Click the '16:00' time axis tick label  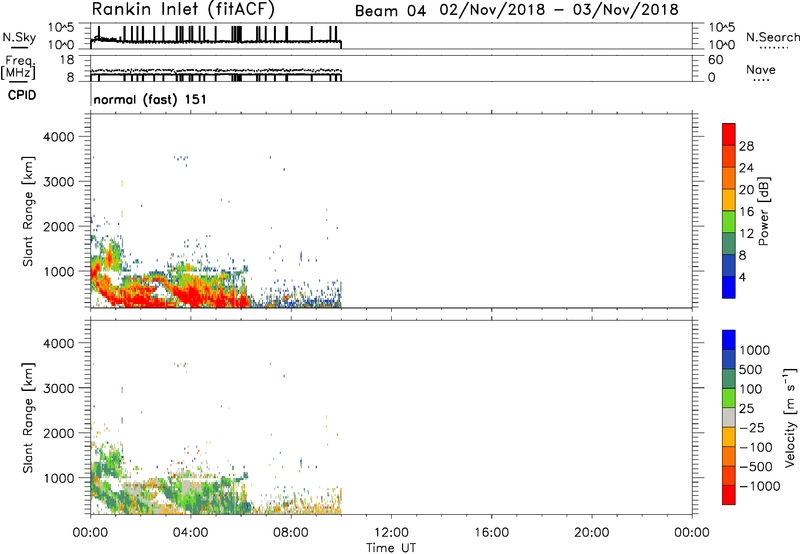point(491,533)
